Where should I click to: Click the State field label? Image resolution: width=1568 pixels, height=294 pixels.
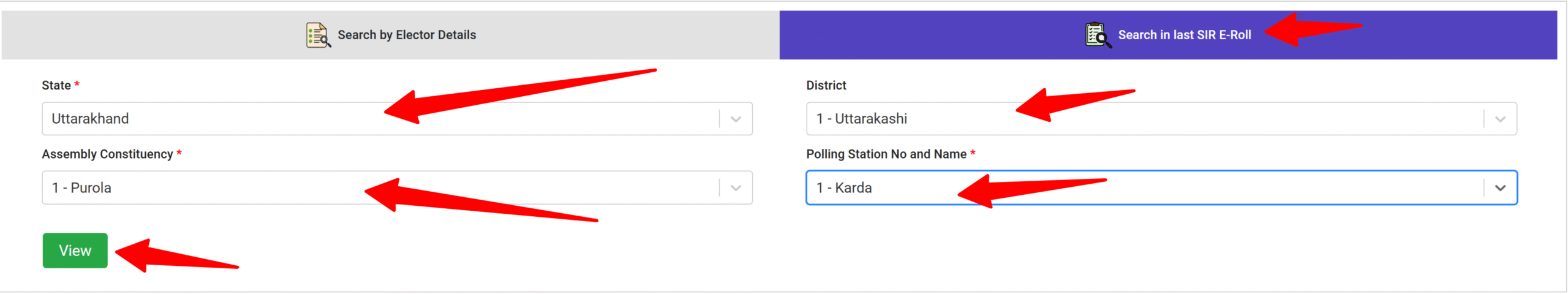pyautogui.click(x=56, y=85)
